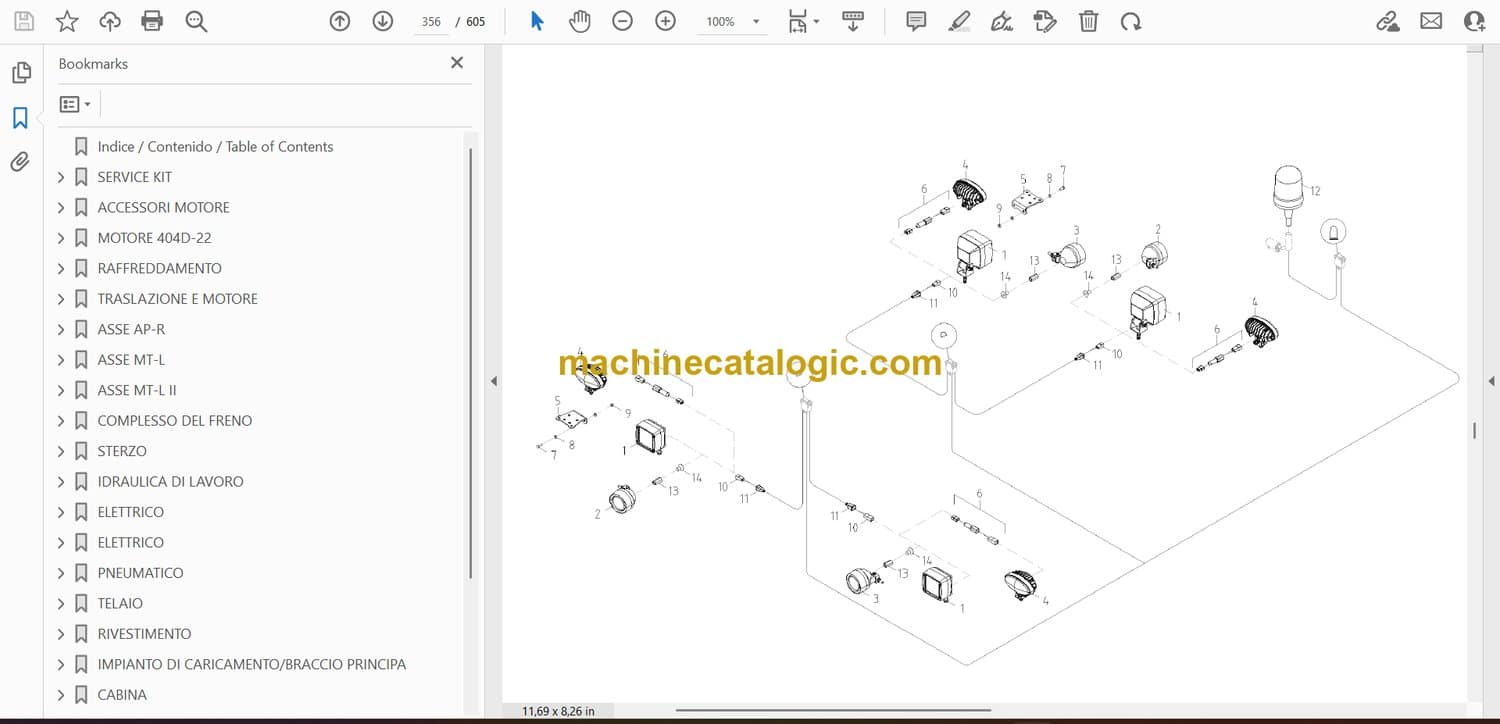The height and width of the screenshot is (724, 1500).
Task: Click the document horizontal scrollbar
Action: [832, 711]
